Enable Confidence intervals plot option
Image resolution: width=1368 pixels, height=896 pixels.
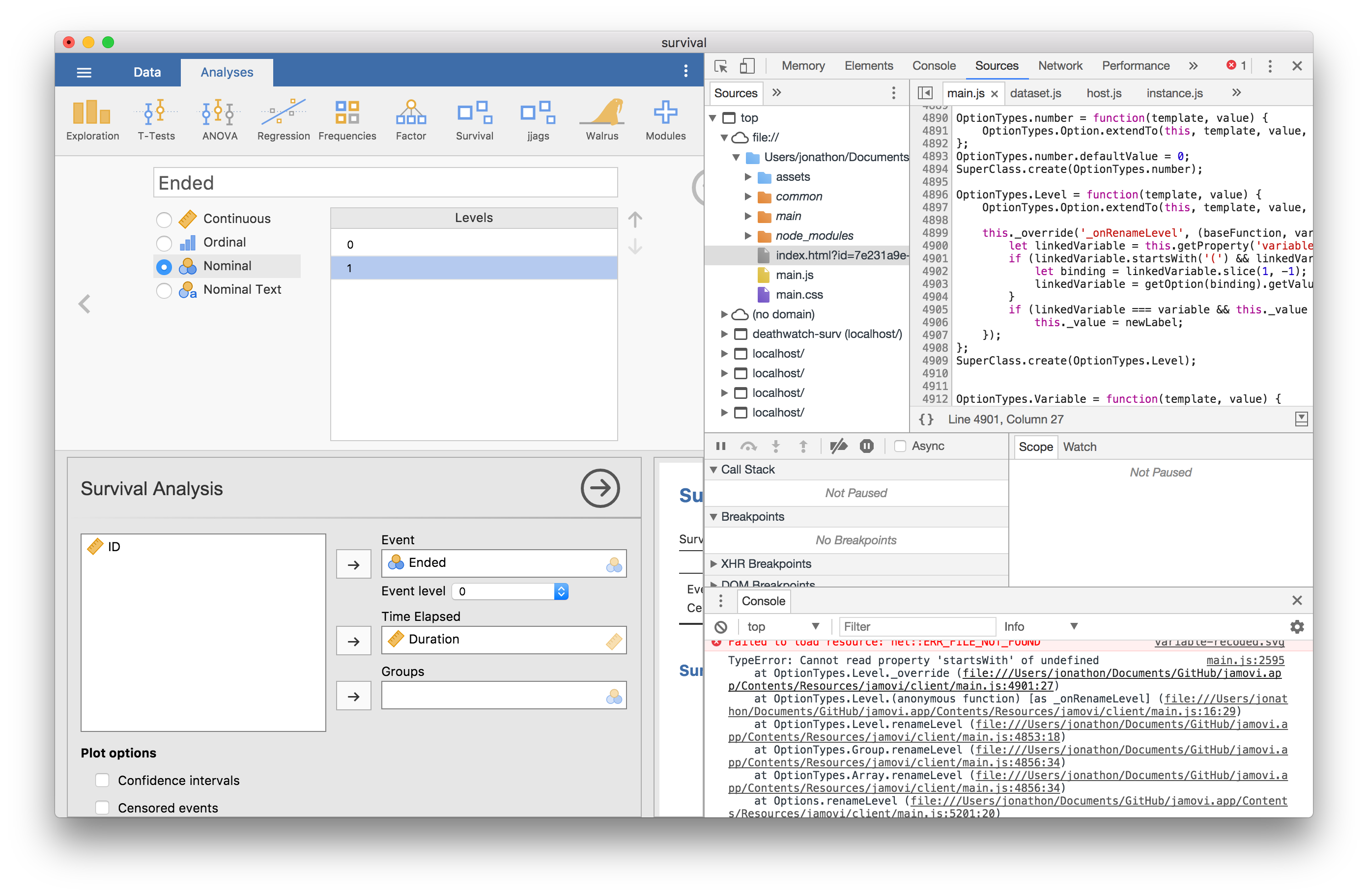[x=102, y=780]
